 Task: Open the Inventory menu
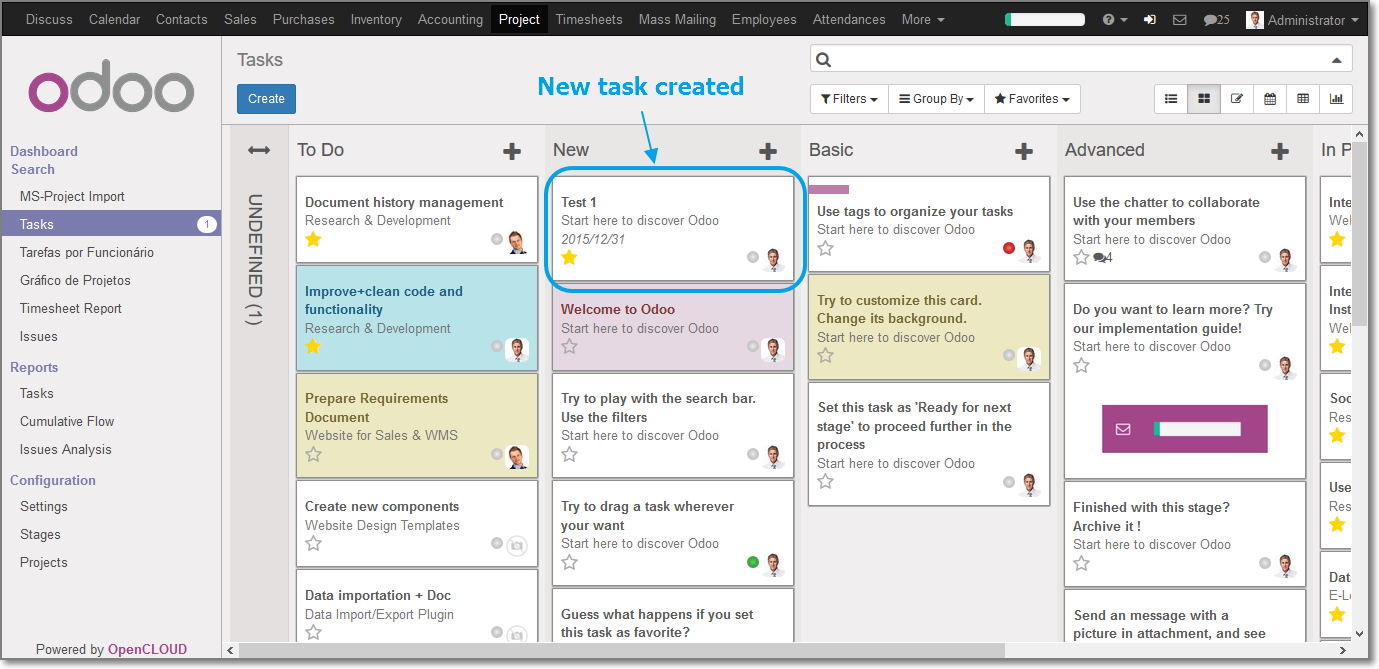[376, 20]
